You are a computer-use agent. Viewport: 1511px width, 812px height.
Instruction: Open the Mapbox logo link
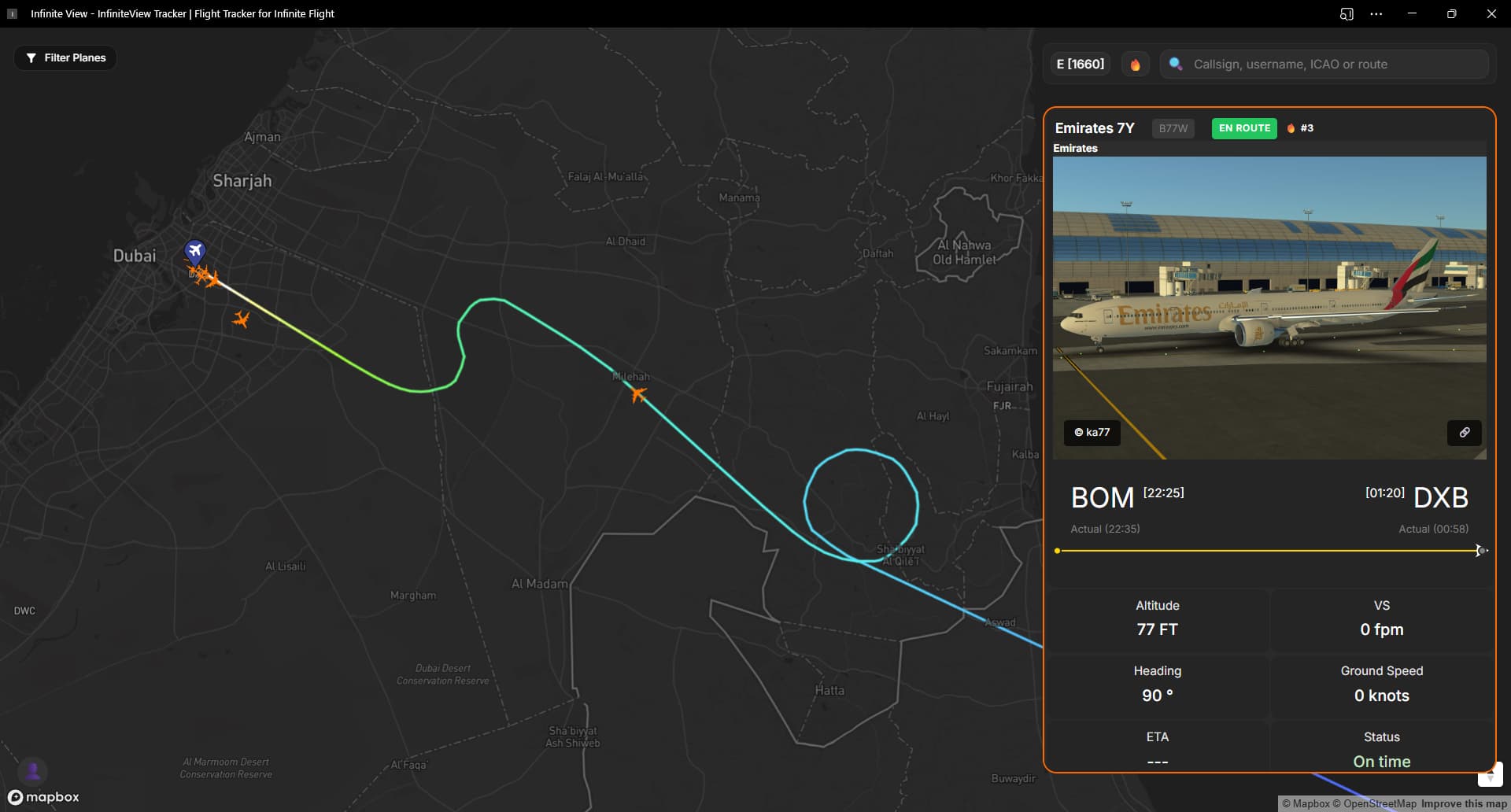44,797
